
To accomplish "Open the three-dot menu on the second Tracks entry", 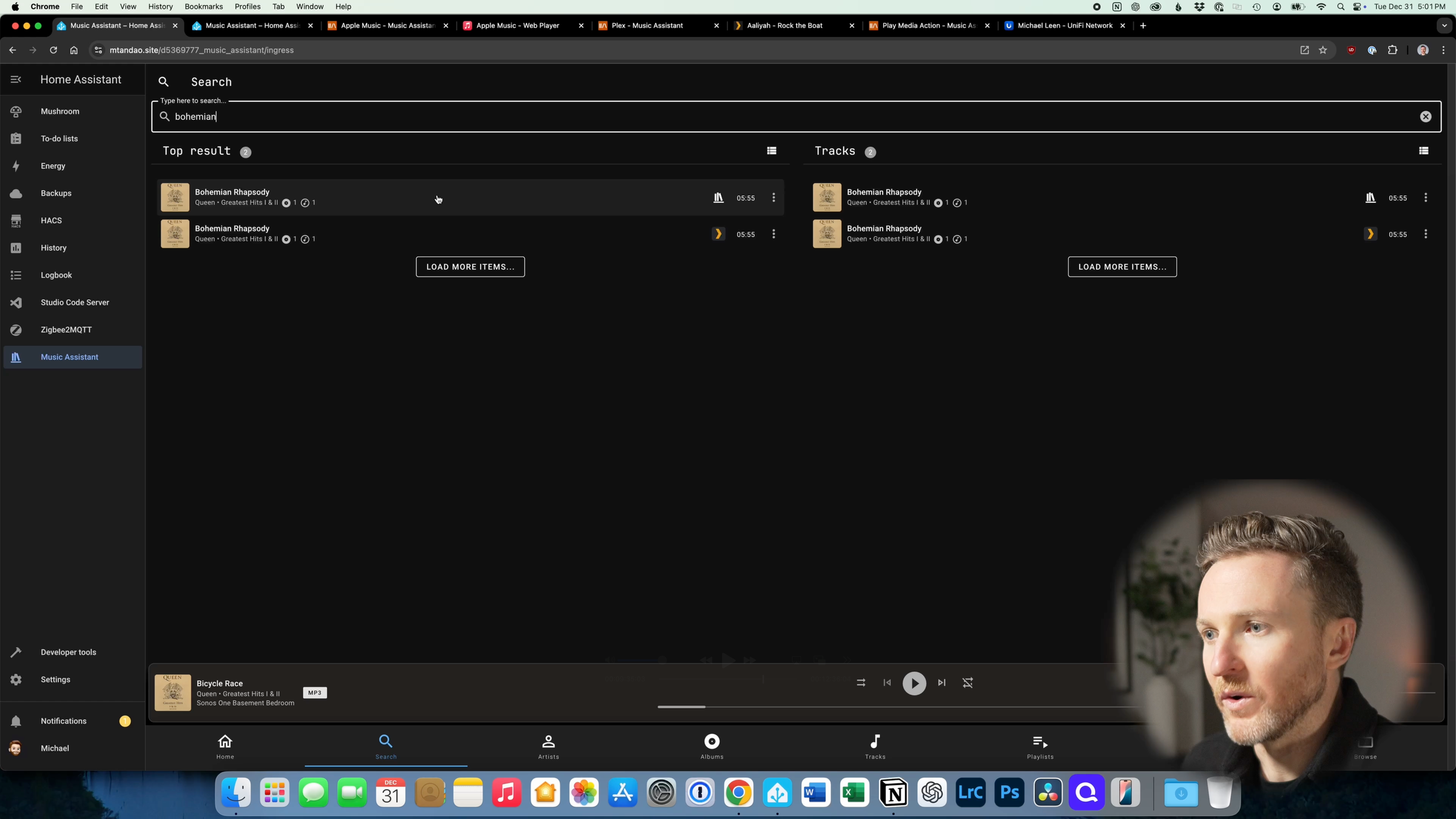I will coord(1426,234).
